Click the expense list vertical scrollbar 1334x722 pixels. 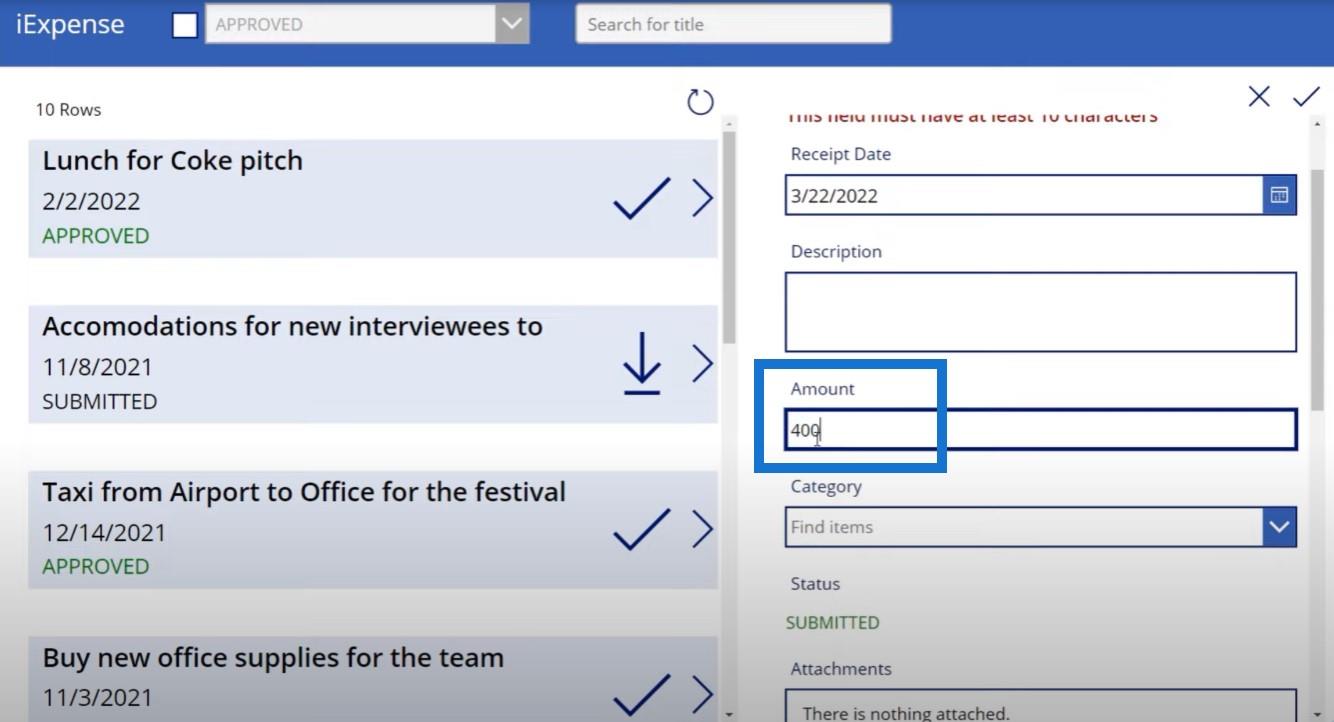click(x=728, y=237)
